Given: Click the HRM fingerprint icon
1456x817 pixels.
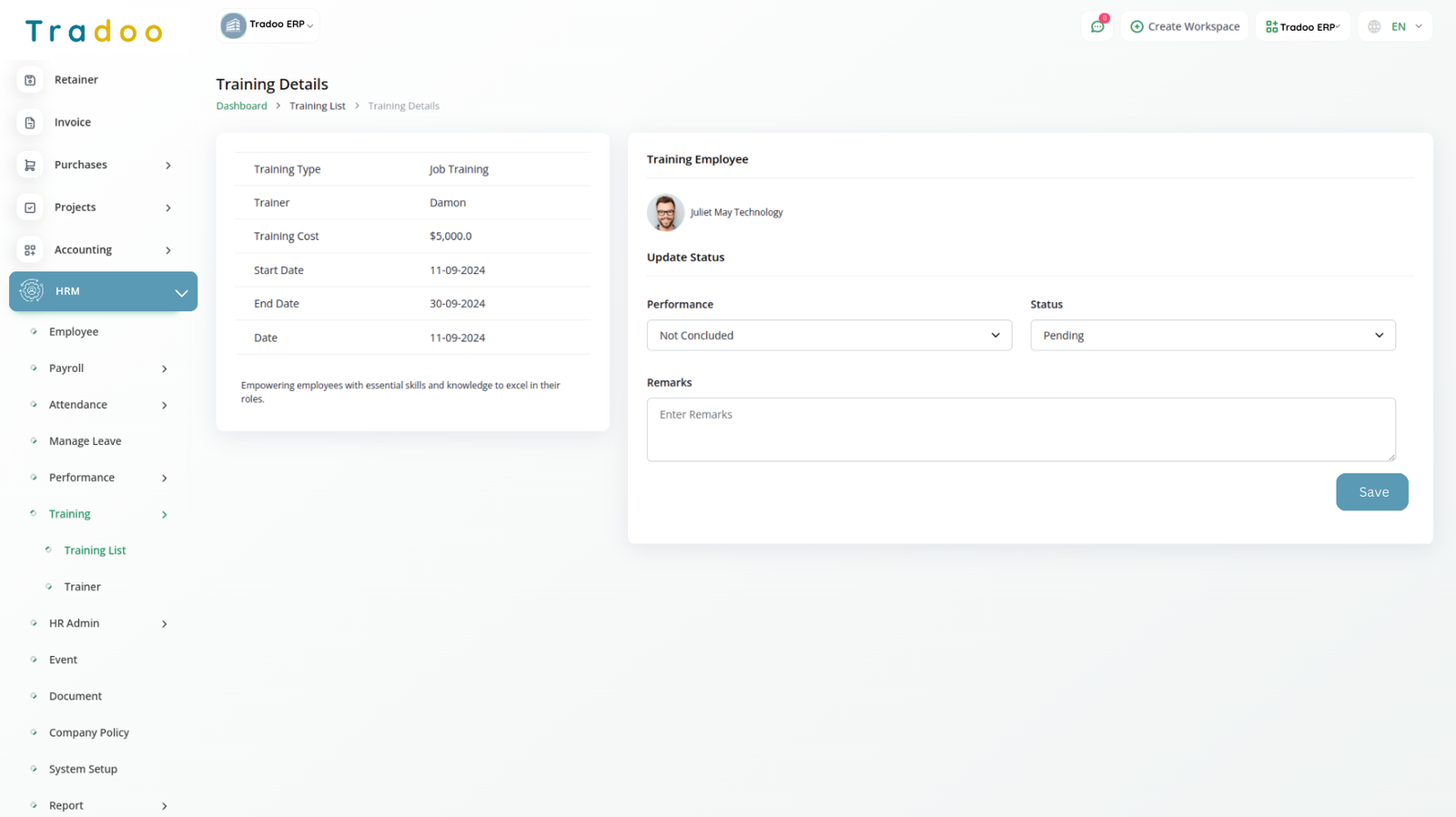Looking at the screenshot, I should point(32,291).
